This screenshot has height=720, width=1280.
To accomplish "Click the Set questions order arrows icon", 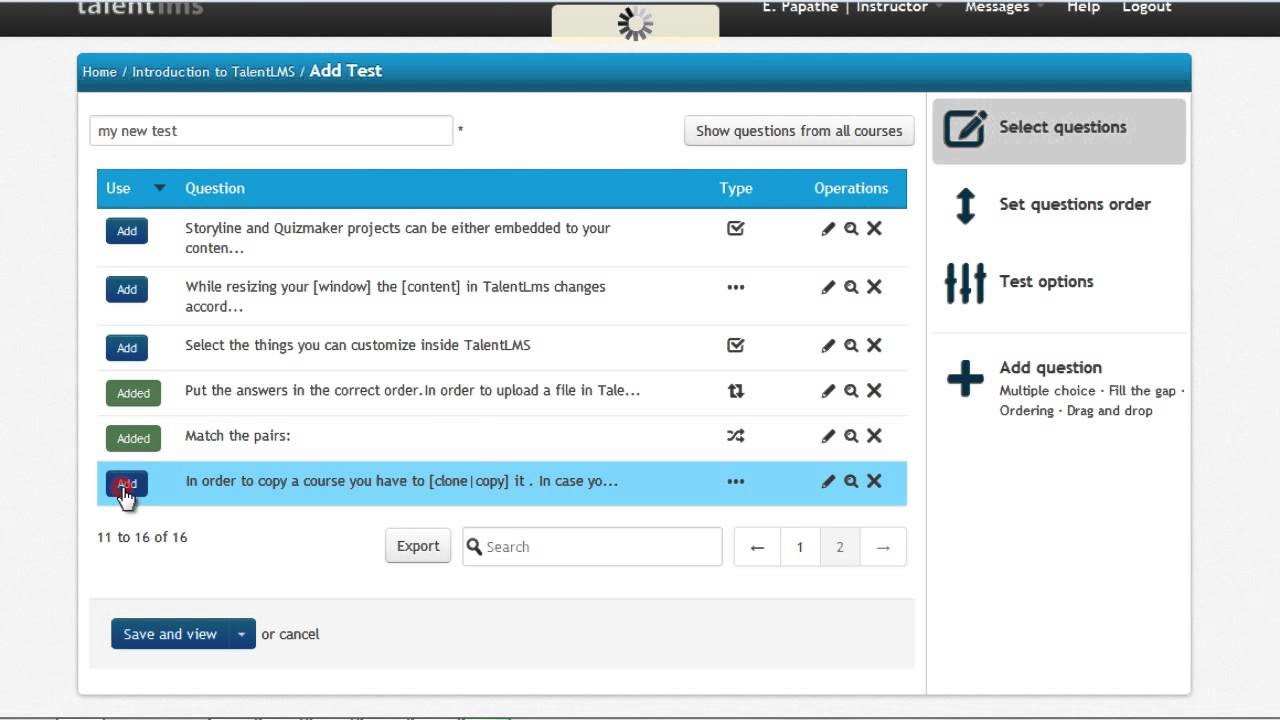I will [x=965, y=205].
